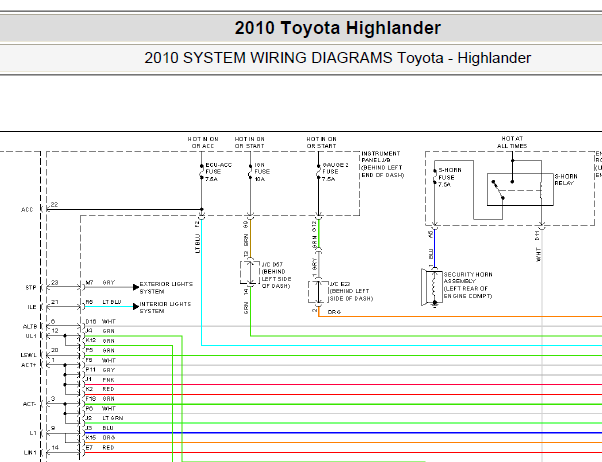Select the F18 GRN wire label
This screenshot has height=462, width=602.
(x=100, y=399)
